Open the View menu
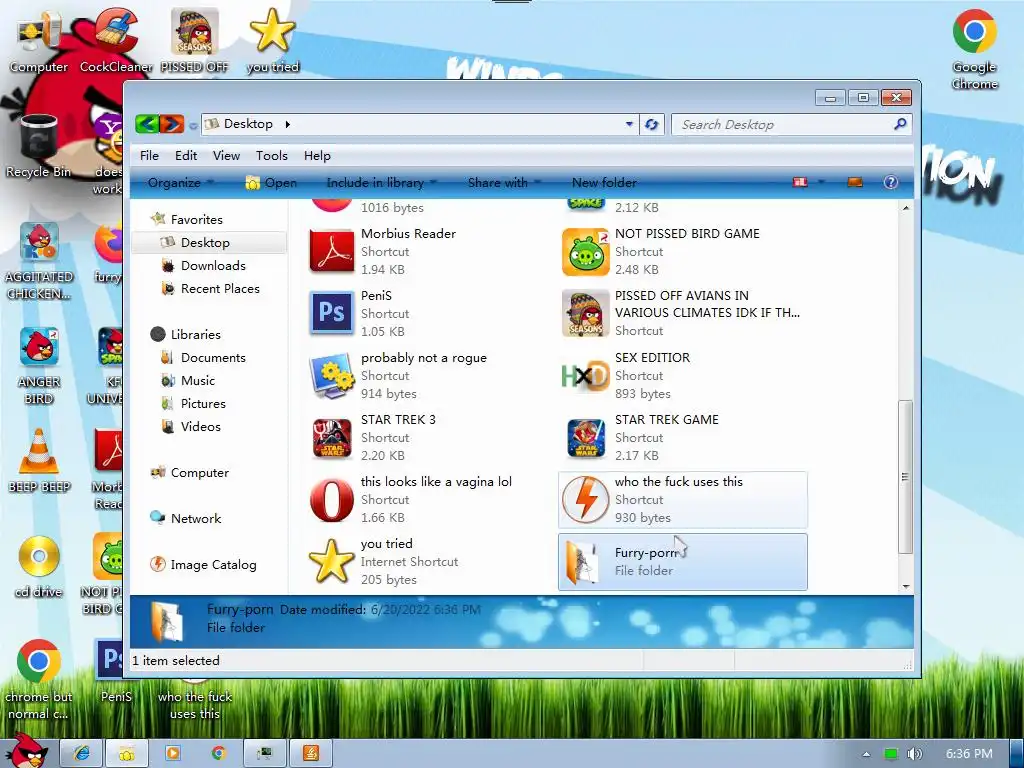The width and height of the screenshot is (1024, 768). pyautogui.click(x=226, y=155)
